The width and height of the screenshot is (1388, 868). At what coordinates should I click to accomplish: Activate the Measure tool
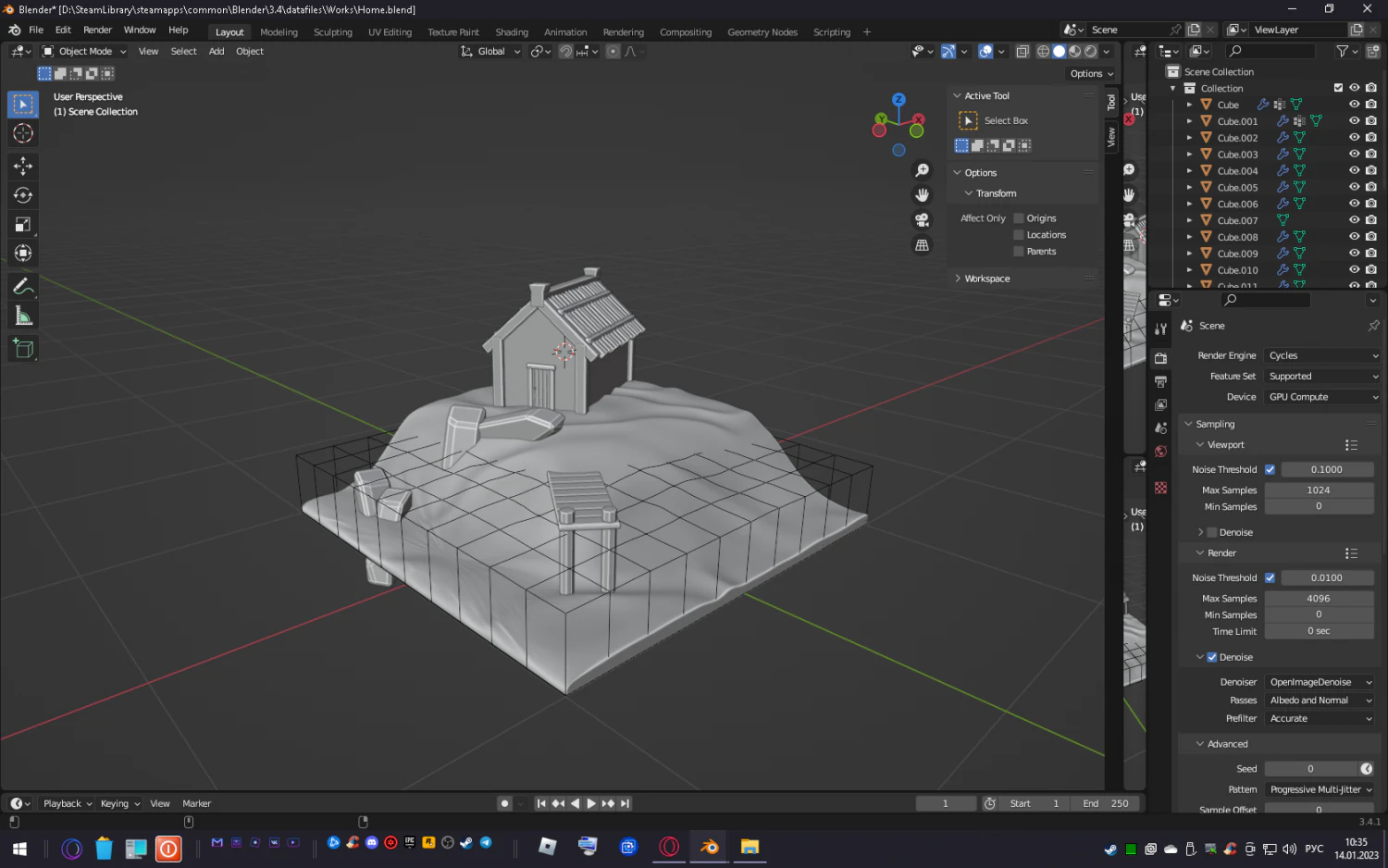[23, 315]
